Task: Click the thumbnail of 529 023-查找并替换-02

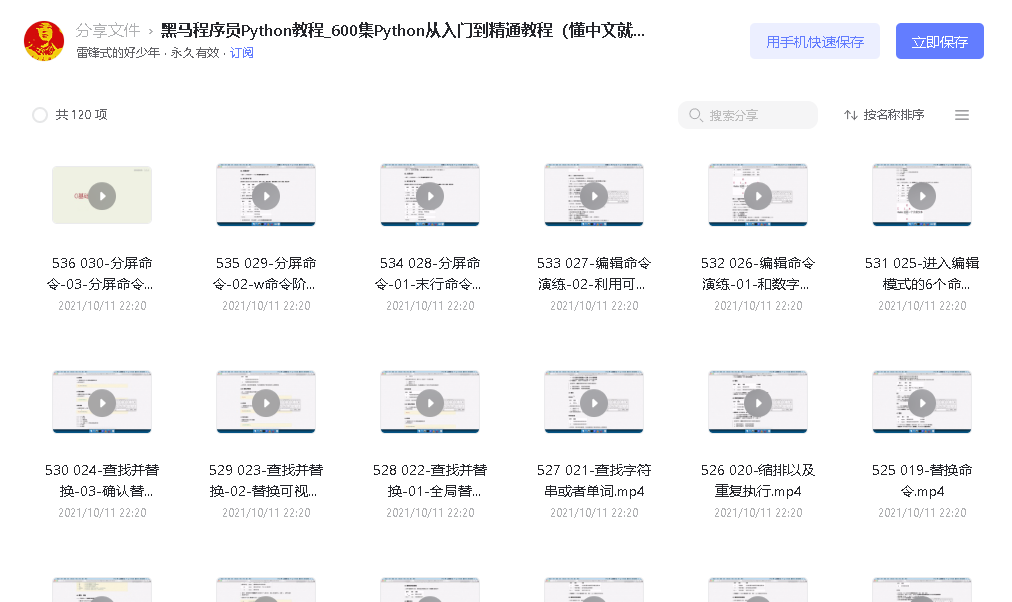Action: tap(265, 401)
